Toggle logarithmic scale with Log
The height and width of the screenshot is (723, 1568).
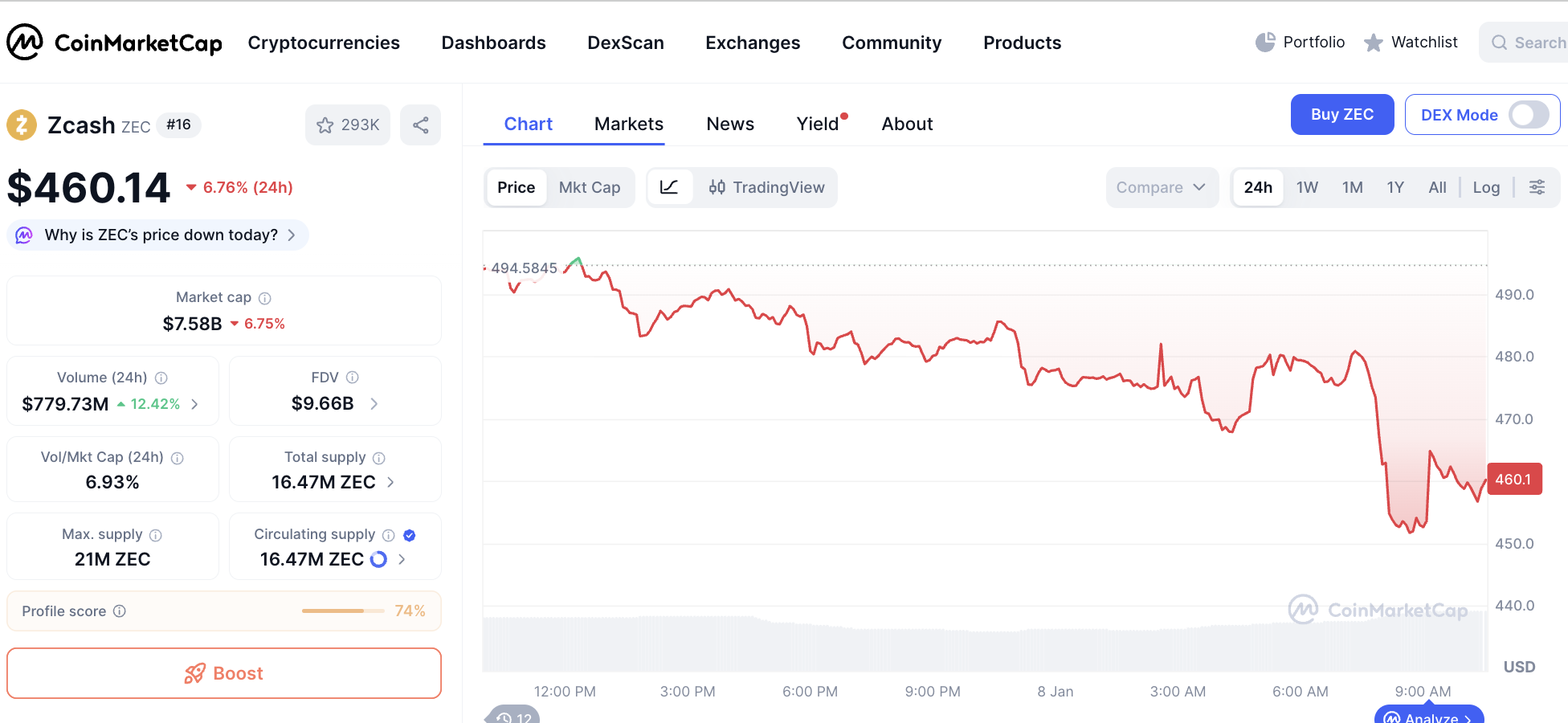pyautogui.click(x=1486, y=187)
